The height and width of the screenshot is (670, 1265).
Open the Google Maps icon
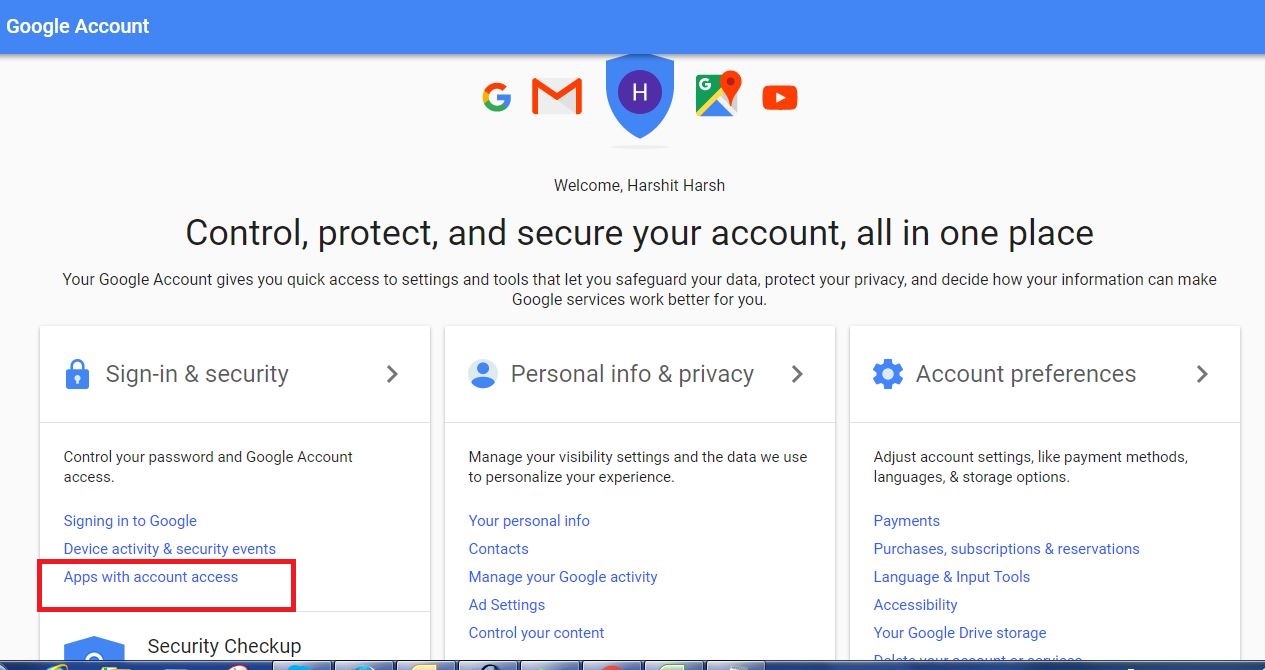tap(718, 94)
